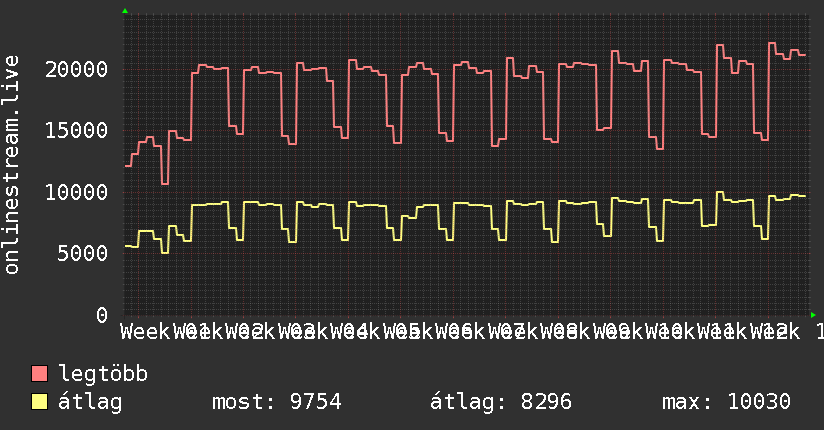Select the átlag legend label
824x430 pixels.
click(90, 402)
